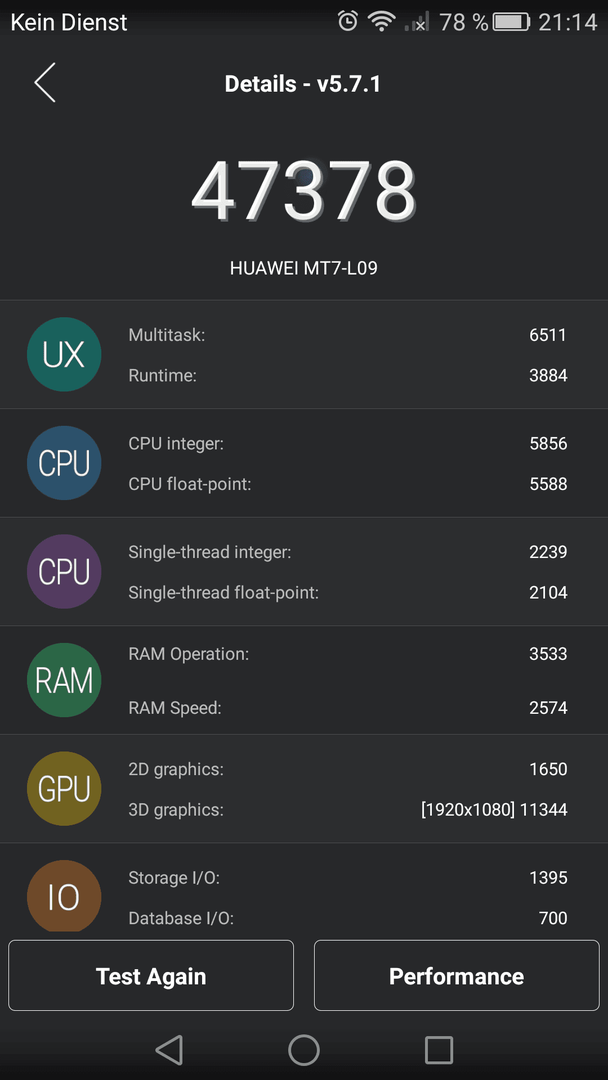Tap the alarm clock status icon
The width and height of the screenshot is (608, 1080).
(348, 21)
